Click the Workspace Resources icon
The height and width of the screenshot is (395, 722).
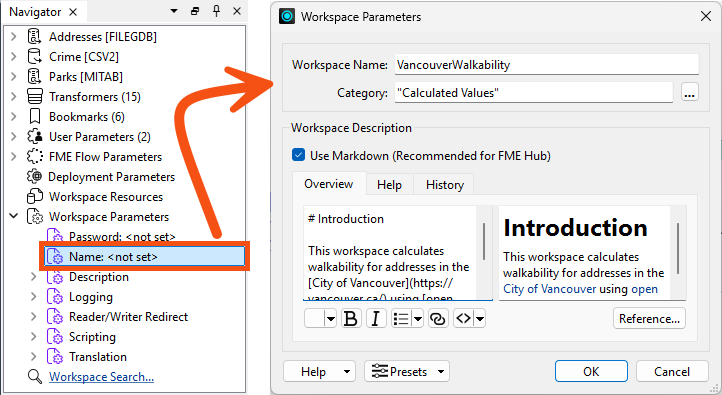[35, 197]
